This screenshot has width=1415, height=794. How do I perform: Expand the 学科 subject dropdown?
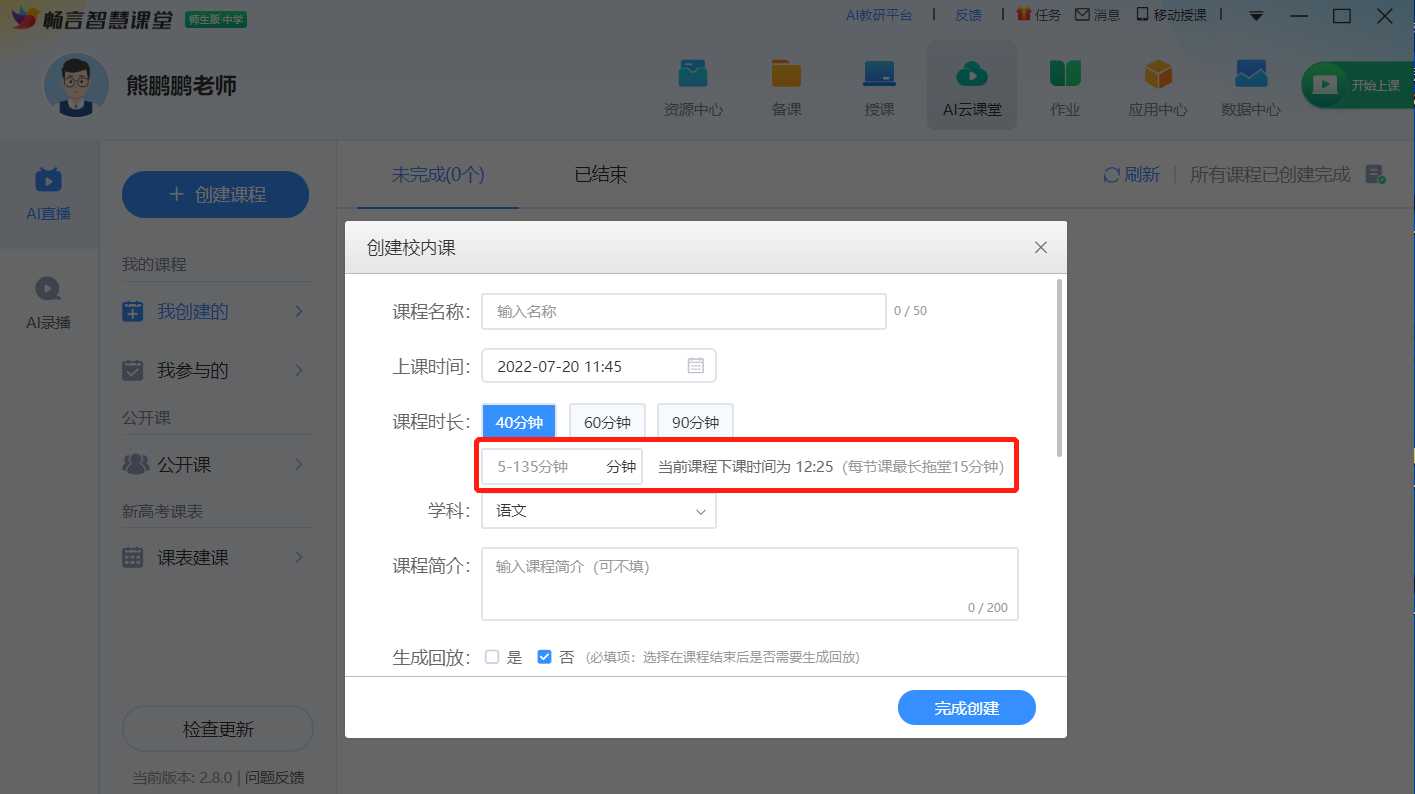pyautogui.click(x=598, y=511)
